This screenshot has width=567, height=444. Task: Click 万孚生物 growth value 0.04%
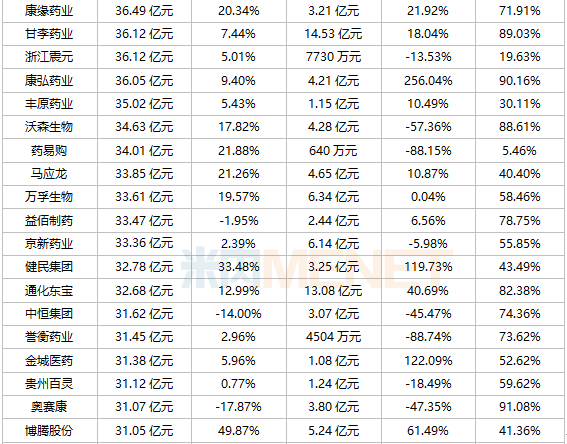point(428,197)
